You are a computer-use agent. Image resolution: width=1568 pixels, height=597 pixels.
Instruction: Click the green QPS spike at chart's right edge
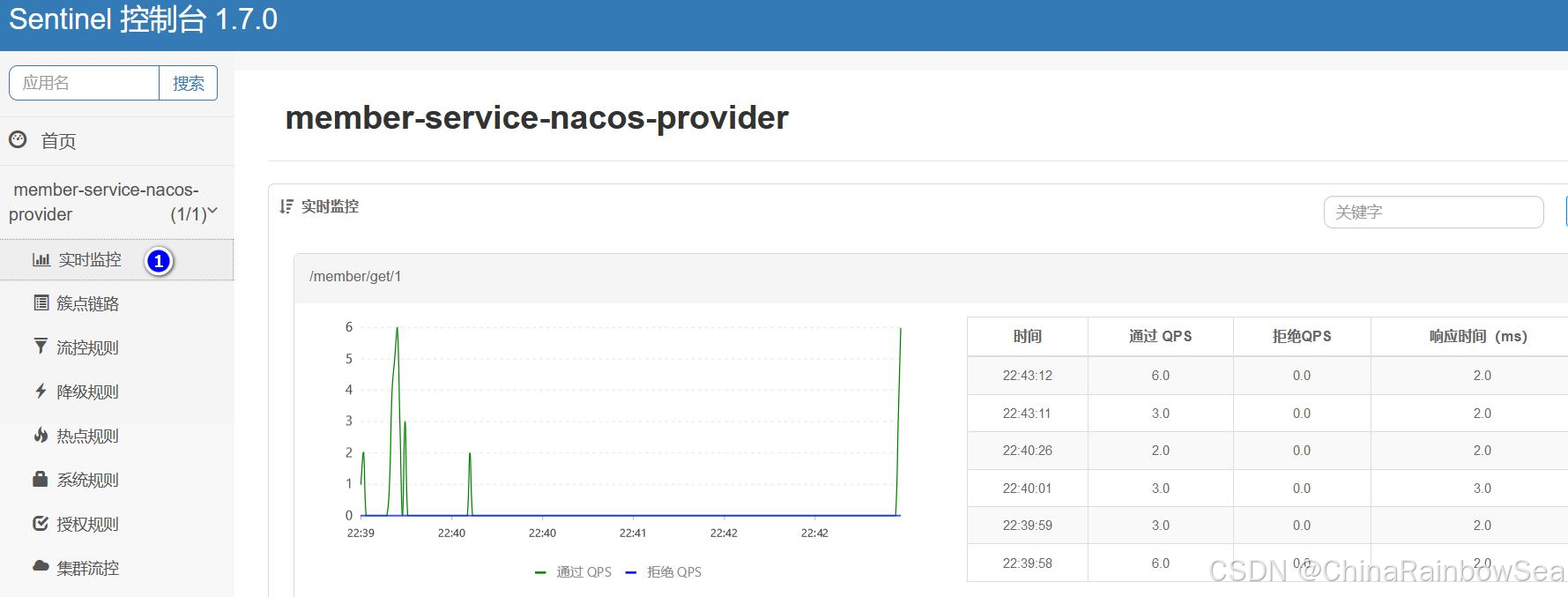click(x=899, y=422)
